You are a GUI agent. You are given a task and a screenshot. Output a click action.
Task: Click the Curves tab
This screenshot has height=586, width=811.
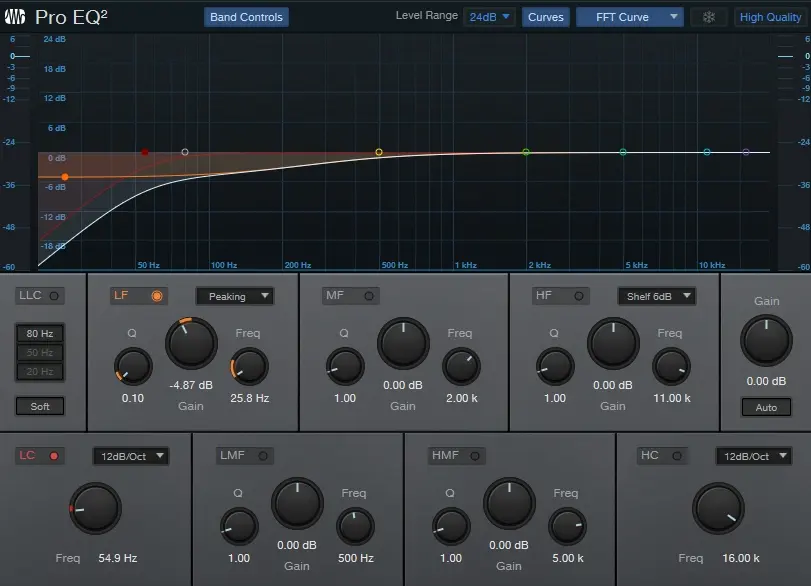pos(545,17)
